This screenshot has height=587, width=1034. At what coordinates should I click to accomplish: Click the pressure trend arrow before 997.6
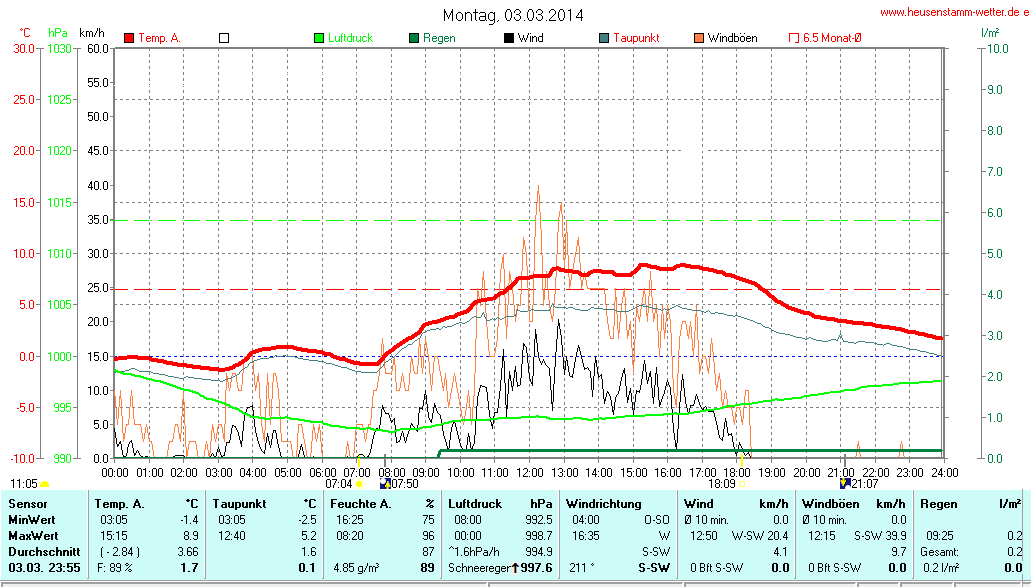pyautogui.click(x=515, y=568)
